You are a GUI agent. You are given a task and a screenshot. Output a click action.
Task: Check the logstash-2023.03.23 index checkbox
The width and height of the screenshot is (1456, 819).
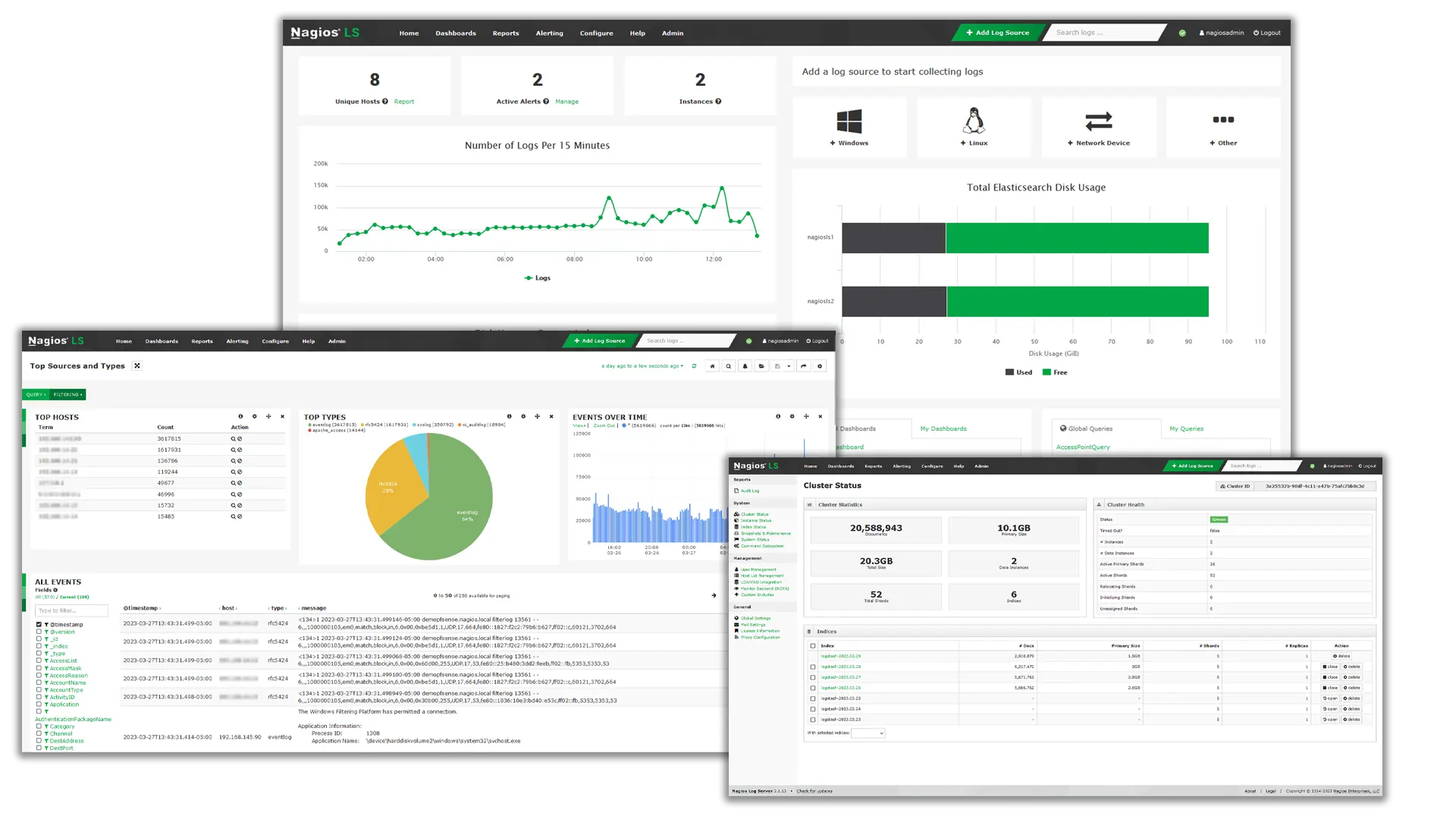pos(813,720)
